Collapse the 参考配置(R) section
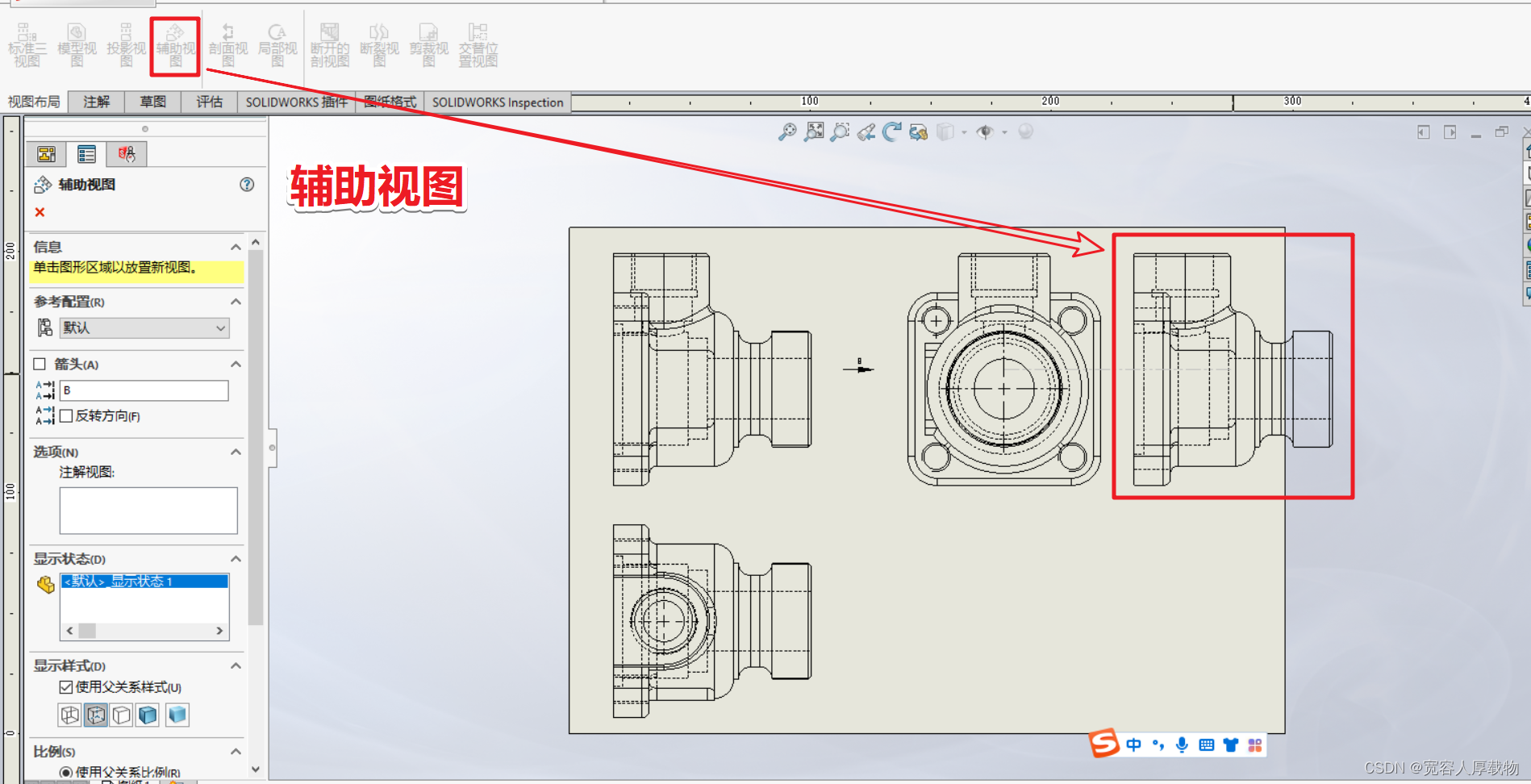 pyautogui.click(x=236, y=302)
